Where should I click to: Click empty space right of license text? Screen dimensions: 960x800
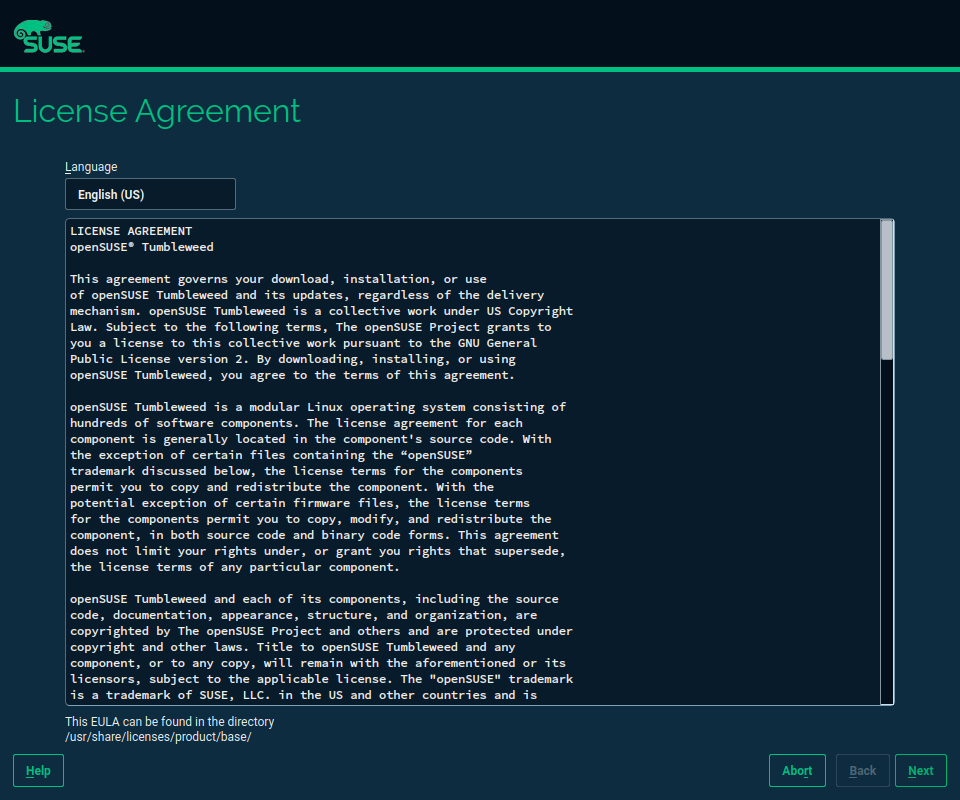coord(730,450)
